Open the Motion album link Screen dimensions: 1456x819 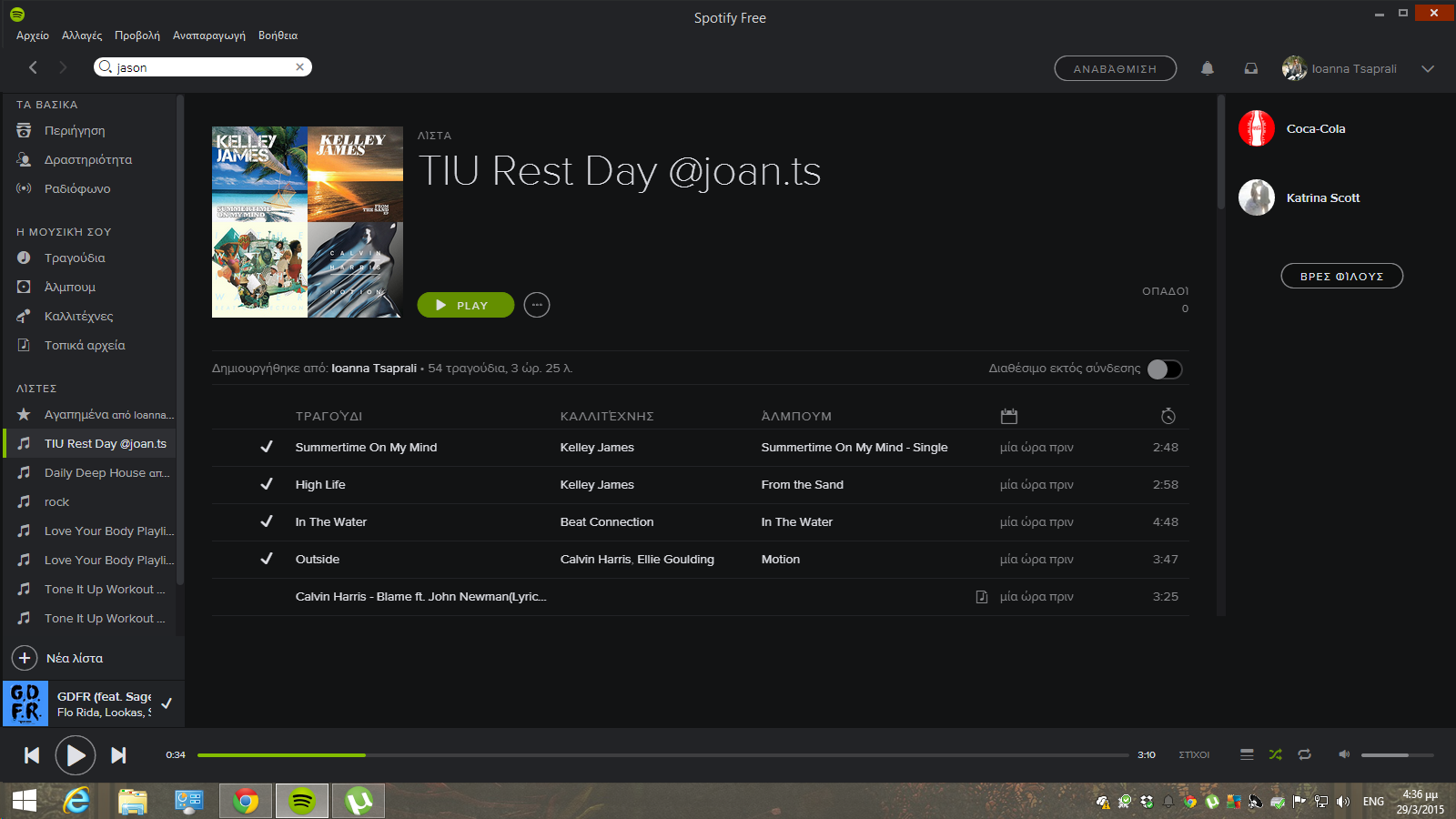tap(781, 560)
